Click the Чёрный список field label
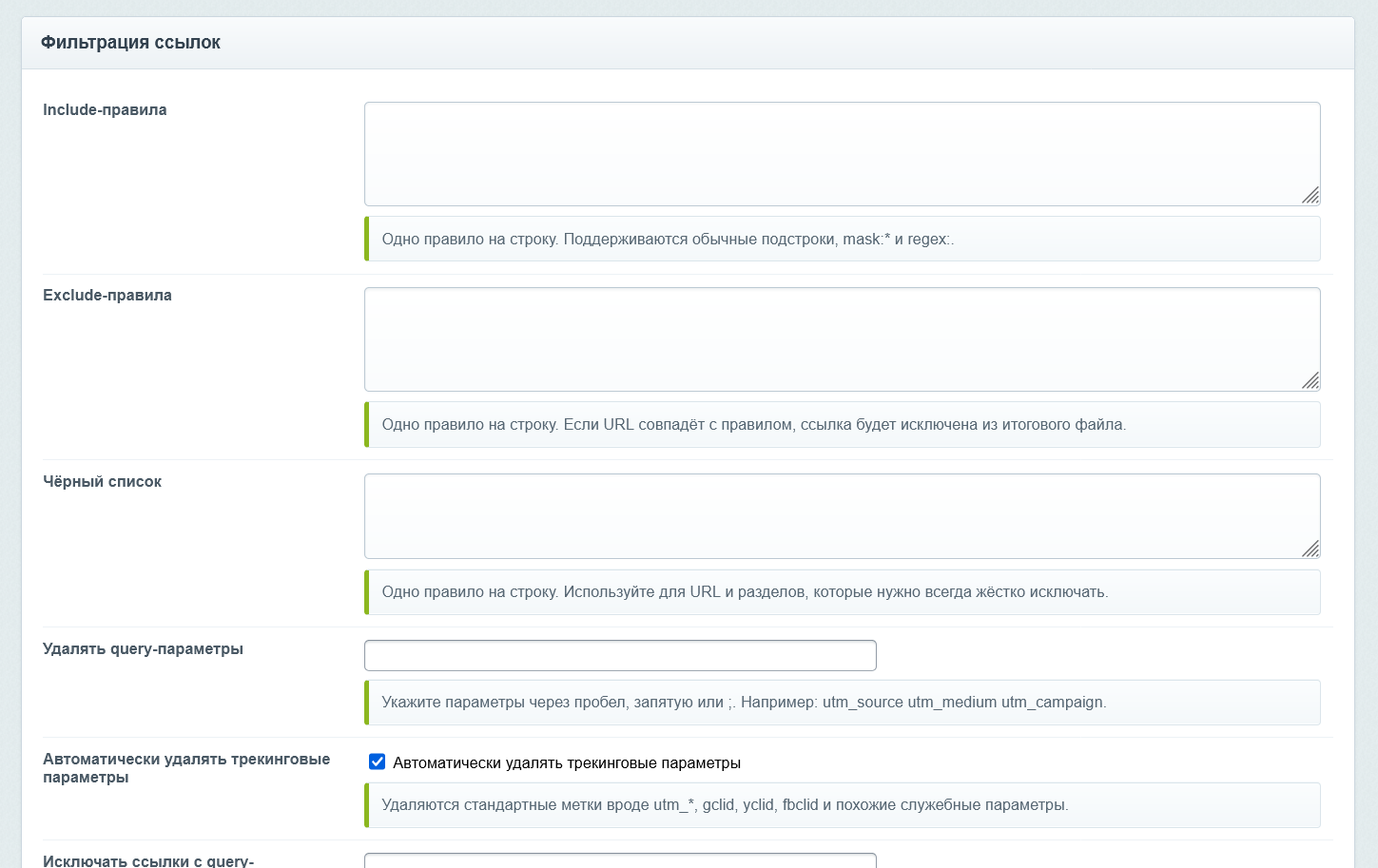1378x868 pixels. (x=102, y=481)
